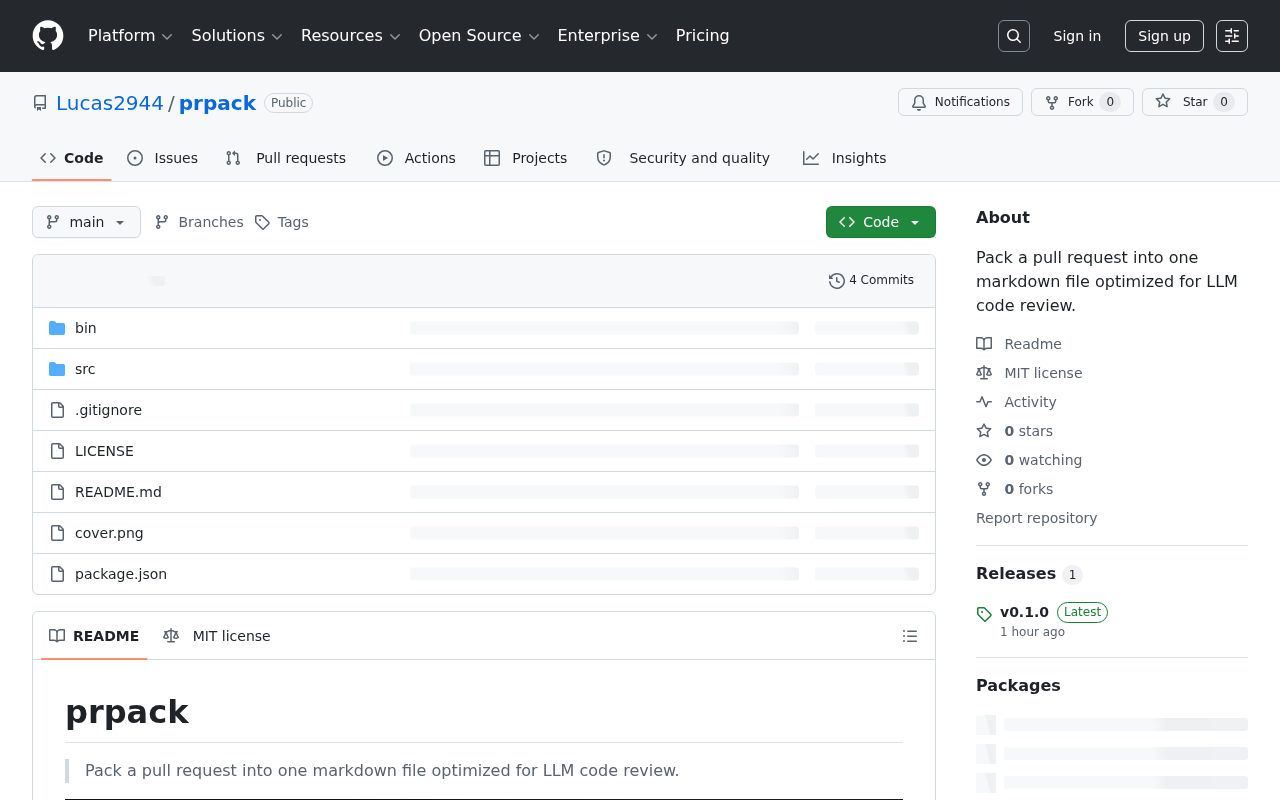
Task: Click the Sign up button
Action: tap(1164, 36)
